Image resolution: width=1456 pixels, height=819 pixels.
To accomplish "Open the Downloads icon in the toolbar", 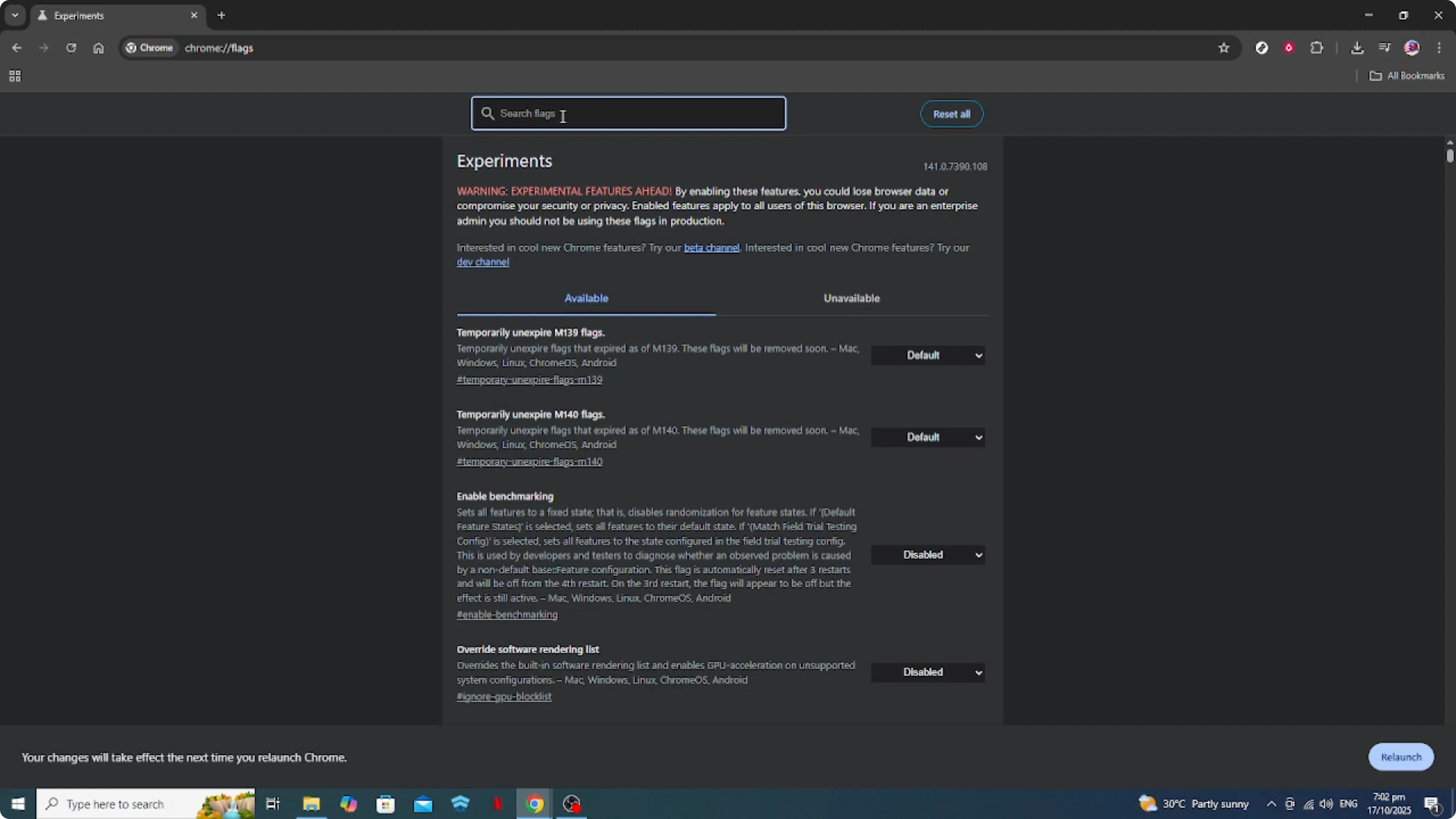I will [x=1357, y=47].
